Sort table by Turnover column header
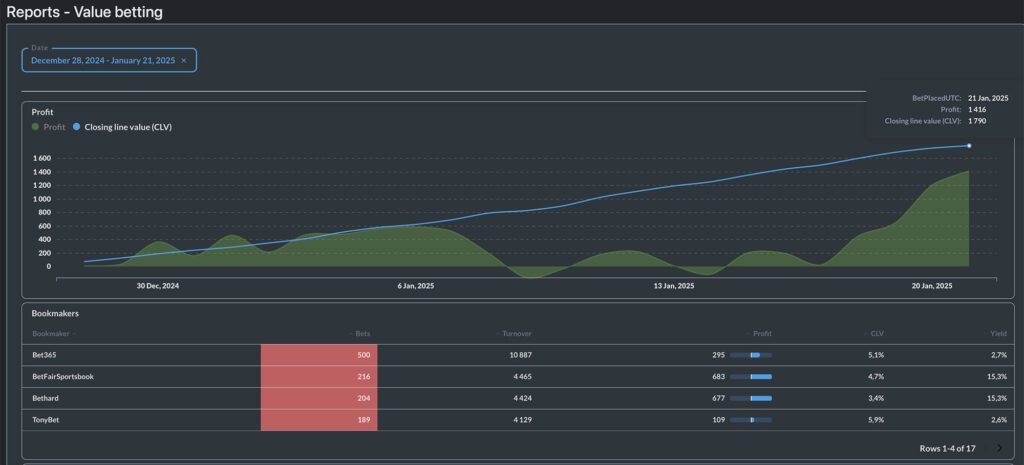1024x465 pixels. point(516,333)
